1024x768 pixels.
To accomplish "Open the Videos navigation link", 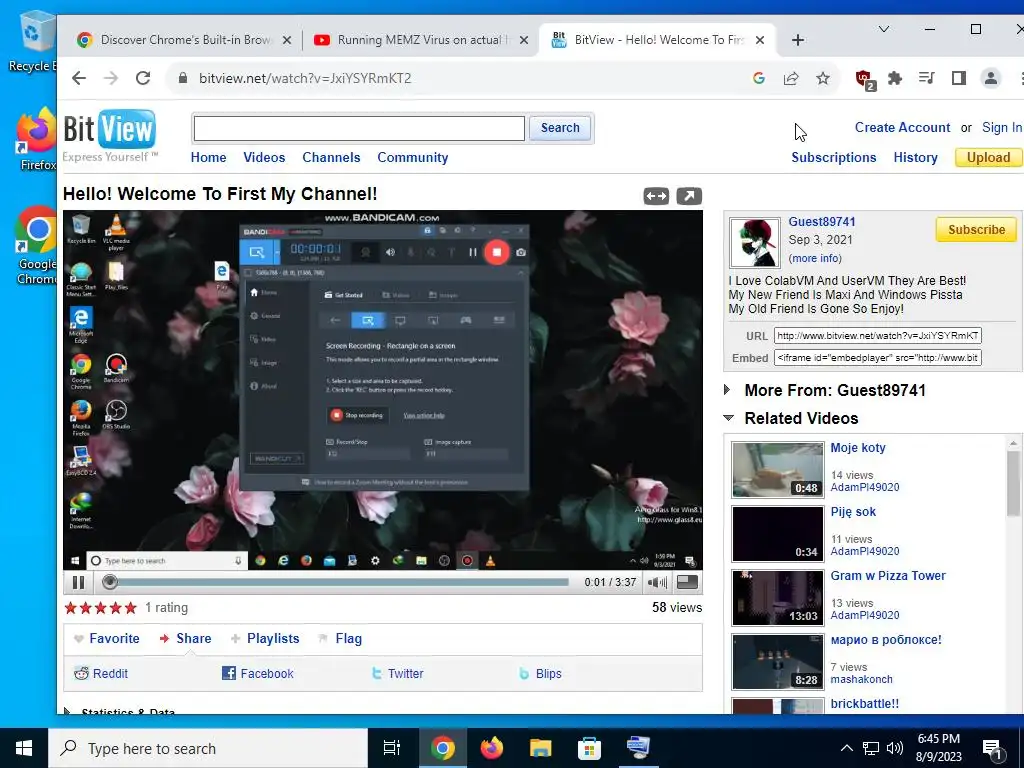I will 264,157.
